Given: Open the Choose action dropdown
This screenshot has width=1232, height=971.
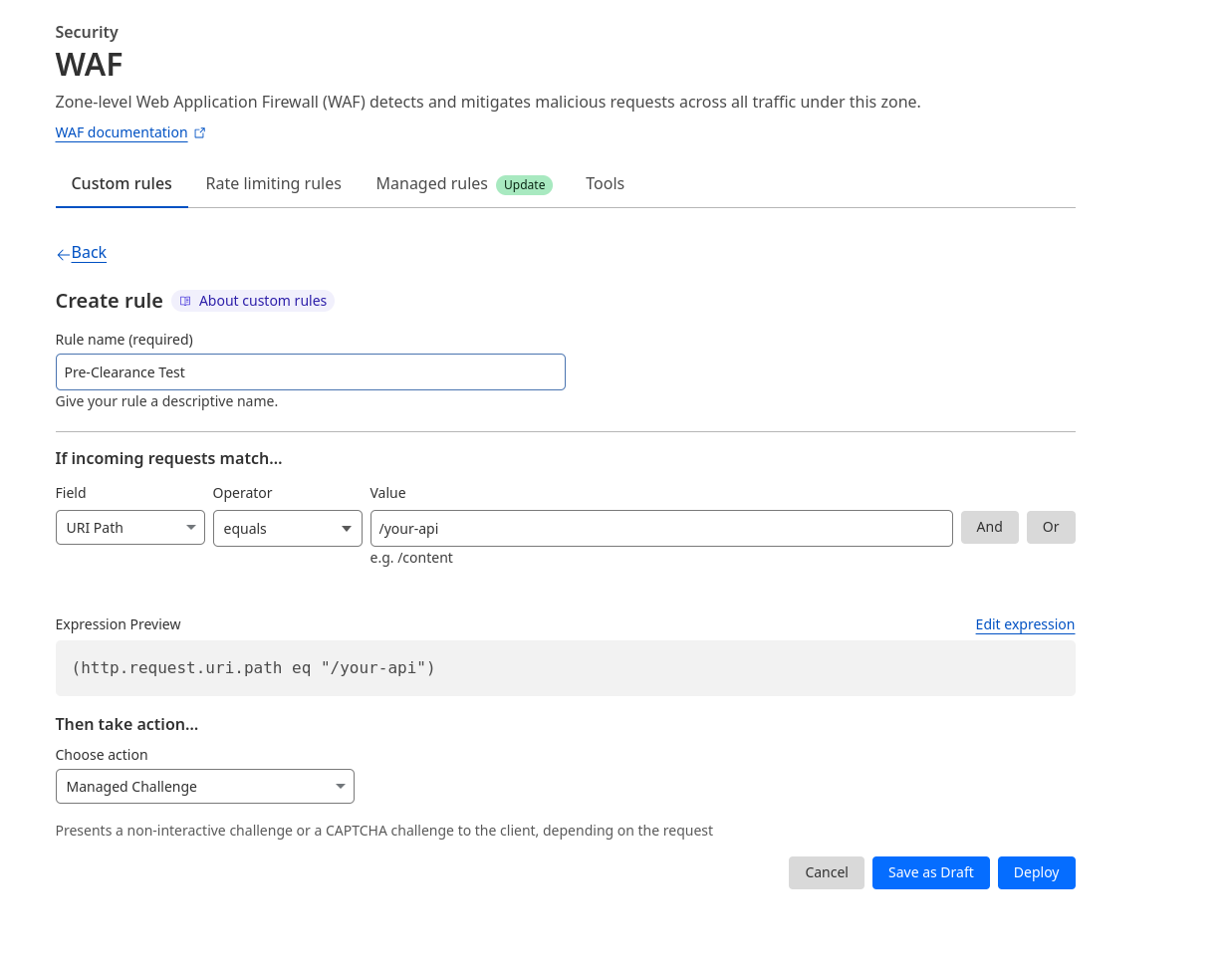Looking at the screenshot, I should click(x=204, y=786).
